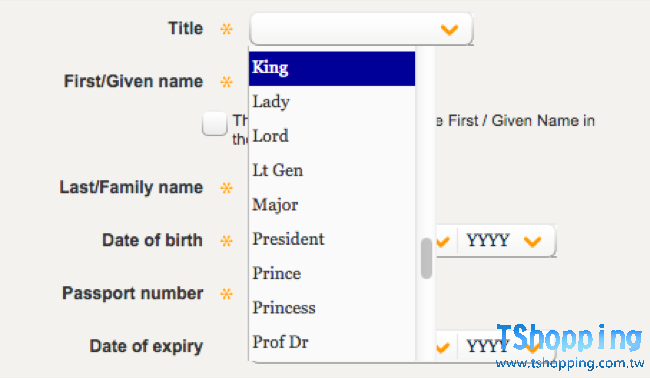
Task: Open the www.tshopping.com.tw link
Action: (570, 363)
